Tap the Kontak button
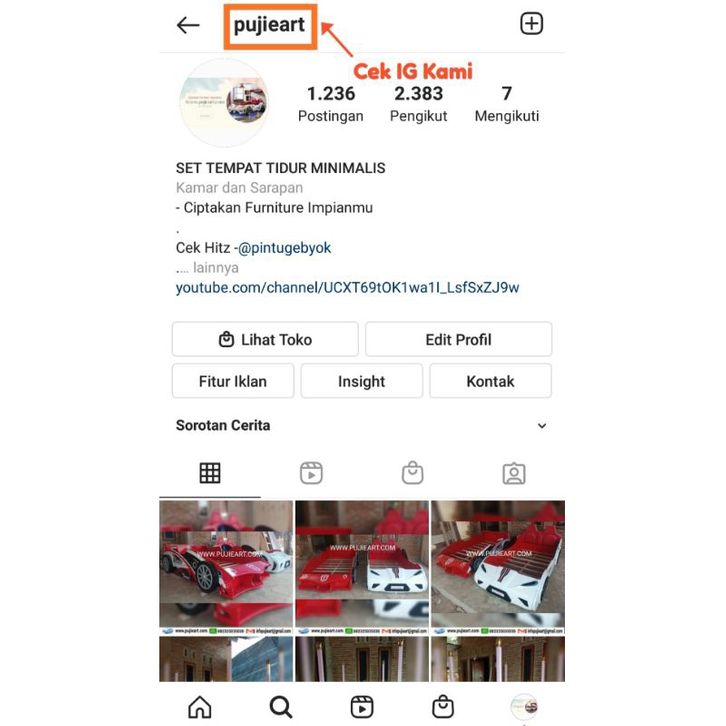726x726 pixels. click(490, 381)
